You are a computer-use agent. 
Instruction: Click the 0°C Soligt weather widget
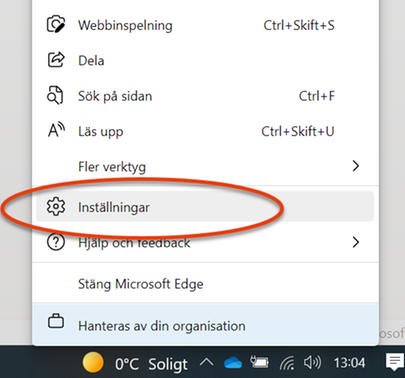tap(135, 363)
